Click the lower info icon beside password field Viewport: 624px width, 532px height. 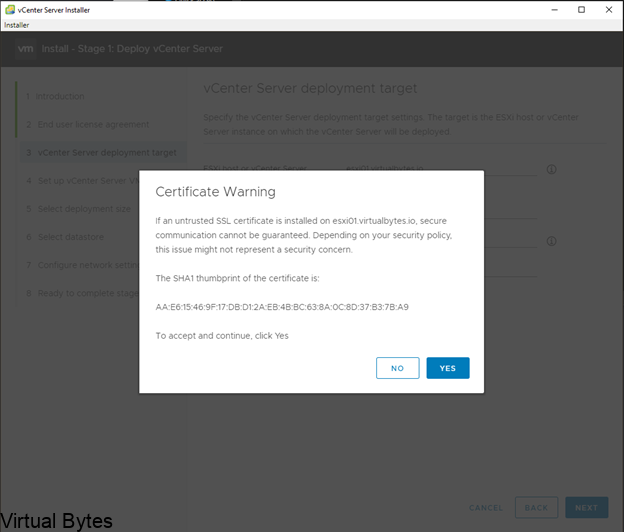coord(551,241)
